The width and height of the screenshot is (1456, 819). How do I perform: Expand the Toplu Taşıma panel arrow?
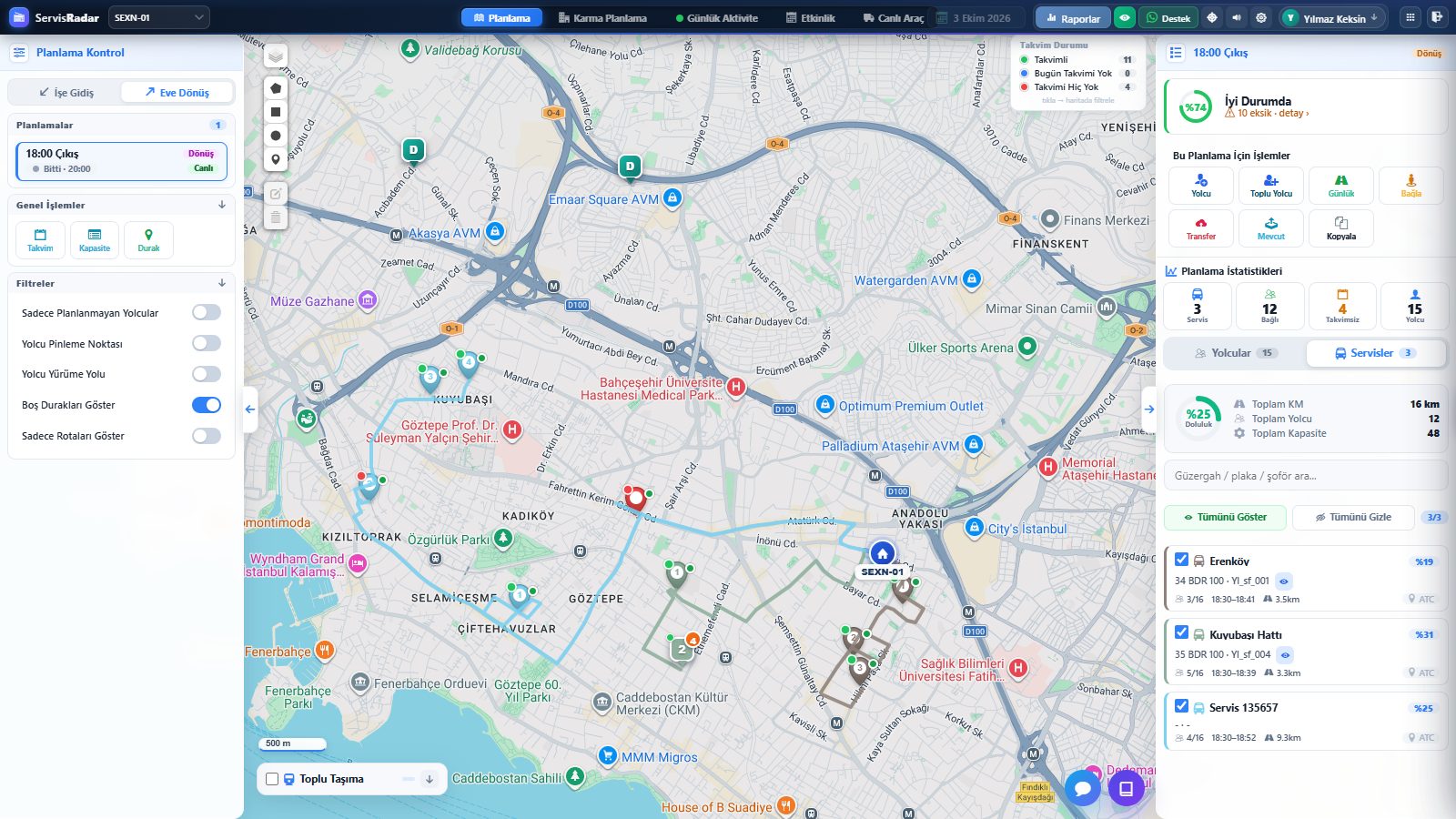(x=430, y=779)
